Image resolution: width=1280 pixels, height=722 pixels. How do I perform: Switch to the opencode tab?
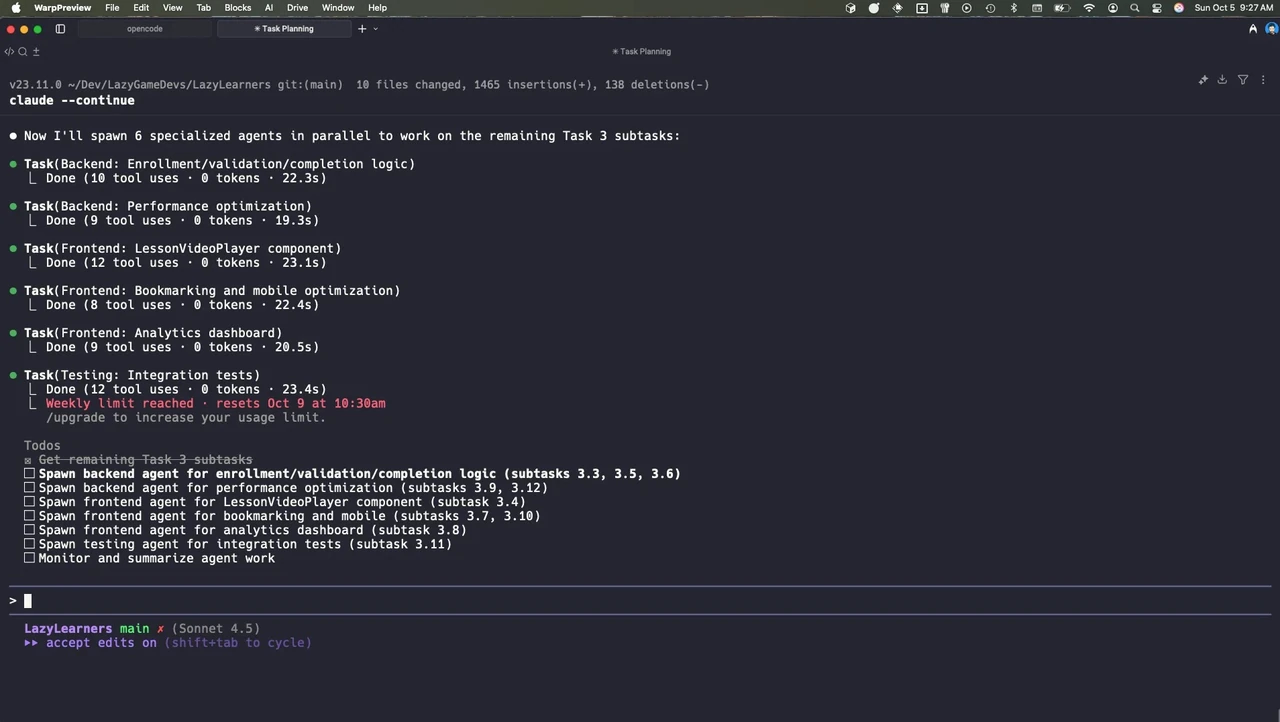click(x=145, y=29)
